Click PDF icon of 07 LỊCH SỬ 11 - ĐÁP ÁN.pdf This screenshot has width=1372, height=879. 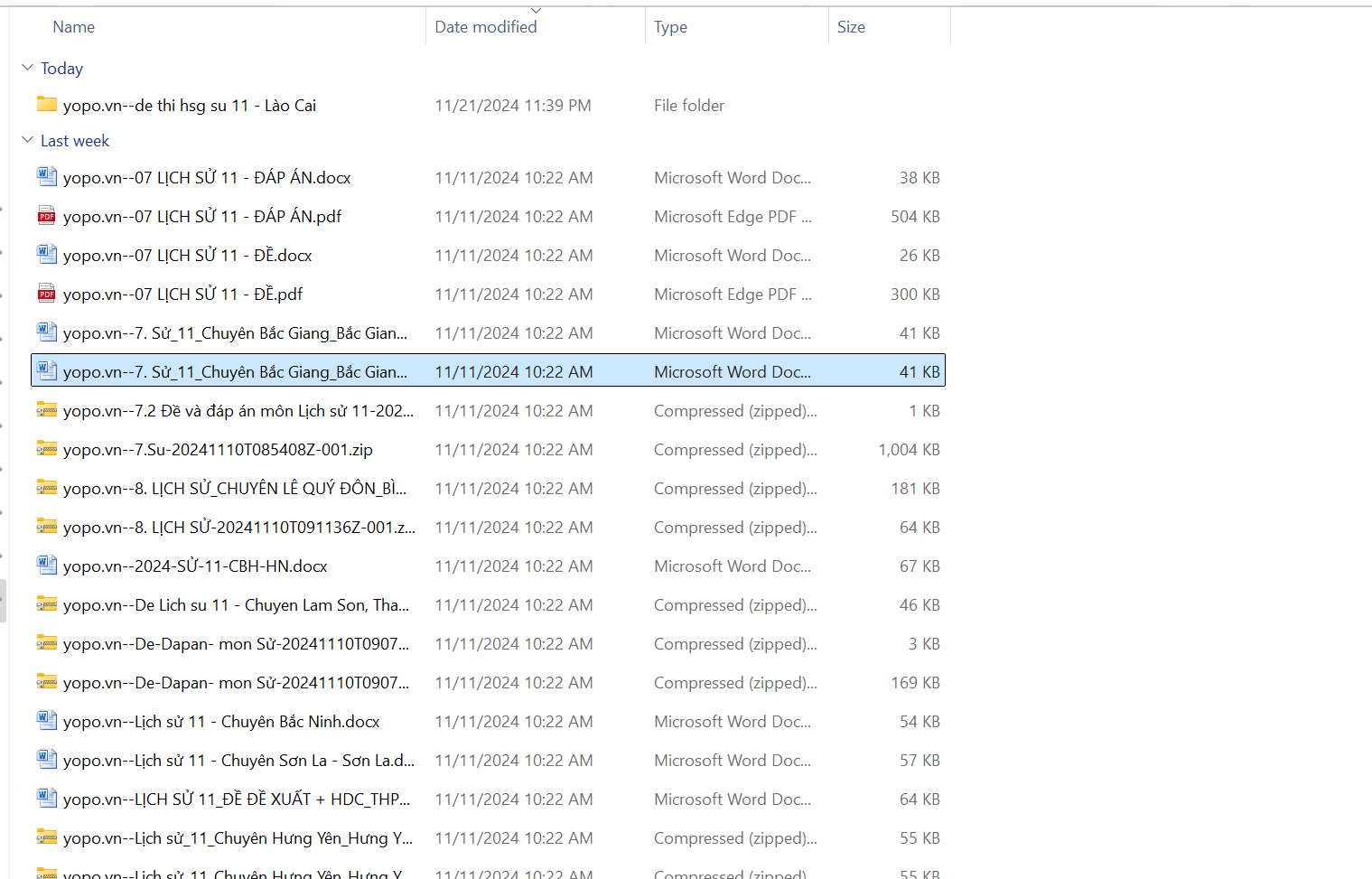click(47, 216)
